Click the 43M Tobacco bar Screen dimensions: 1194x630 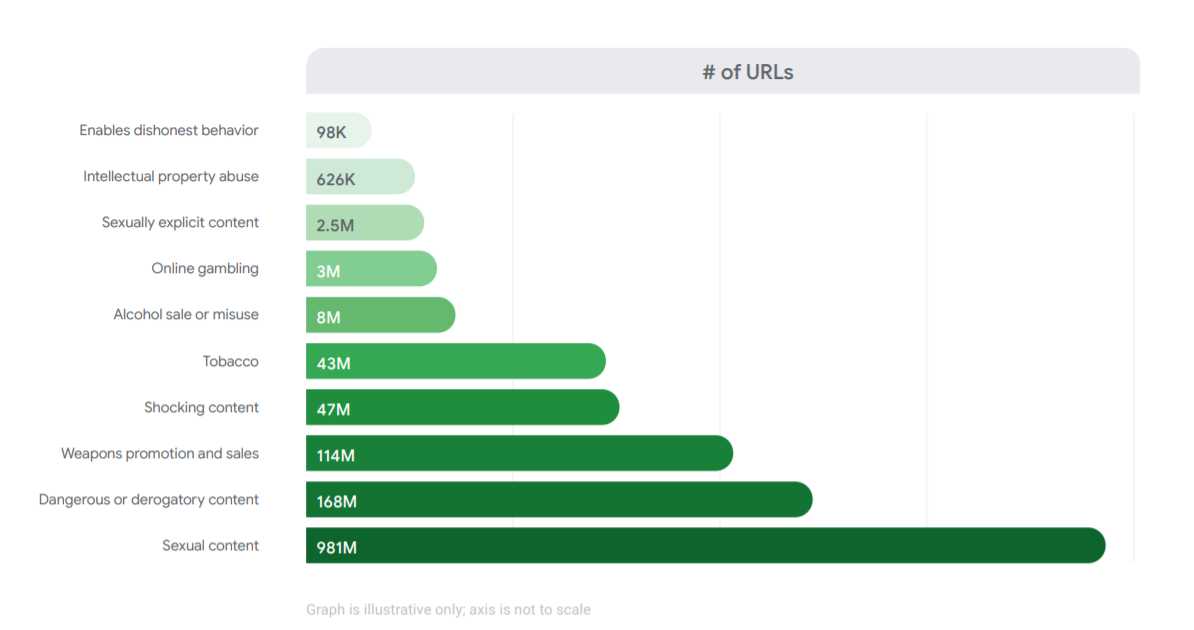455,361
